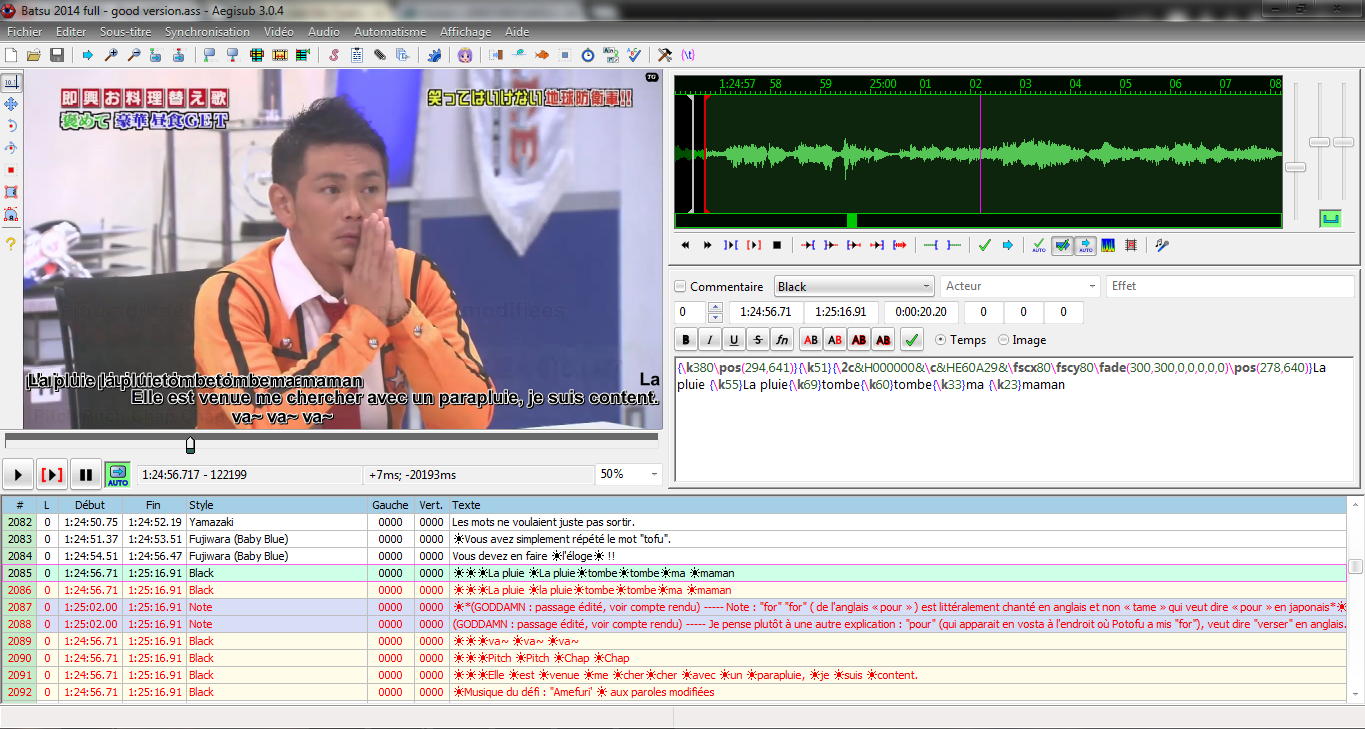Toggle video AUTO scroll button beside pause
The width and height of the screenshot is (1365, 729).
tap(118, 474)
